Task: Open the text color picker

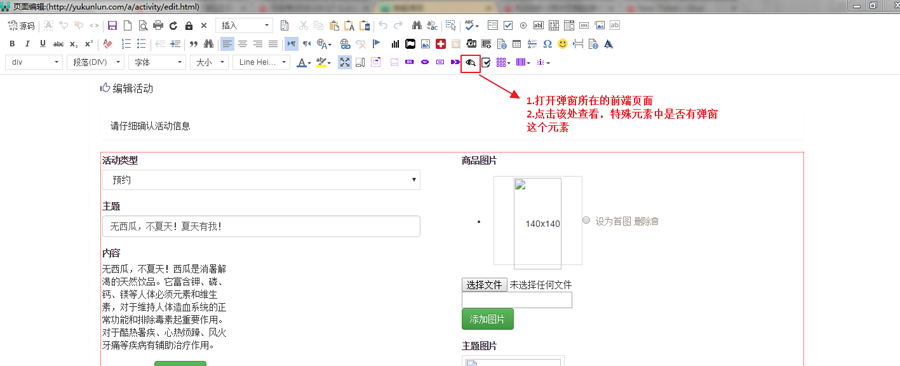Action: [x=304, y=63]
